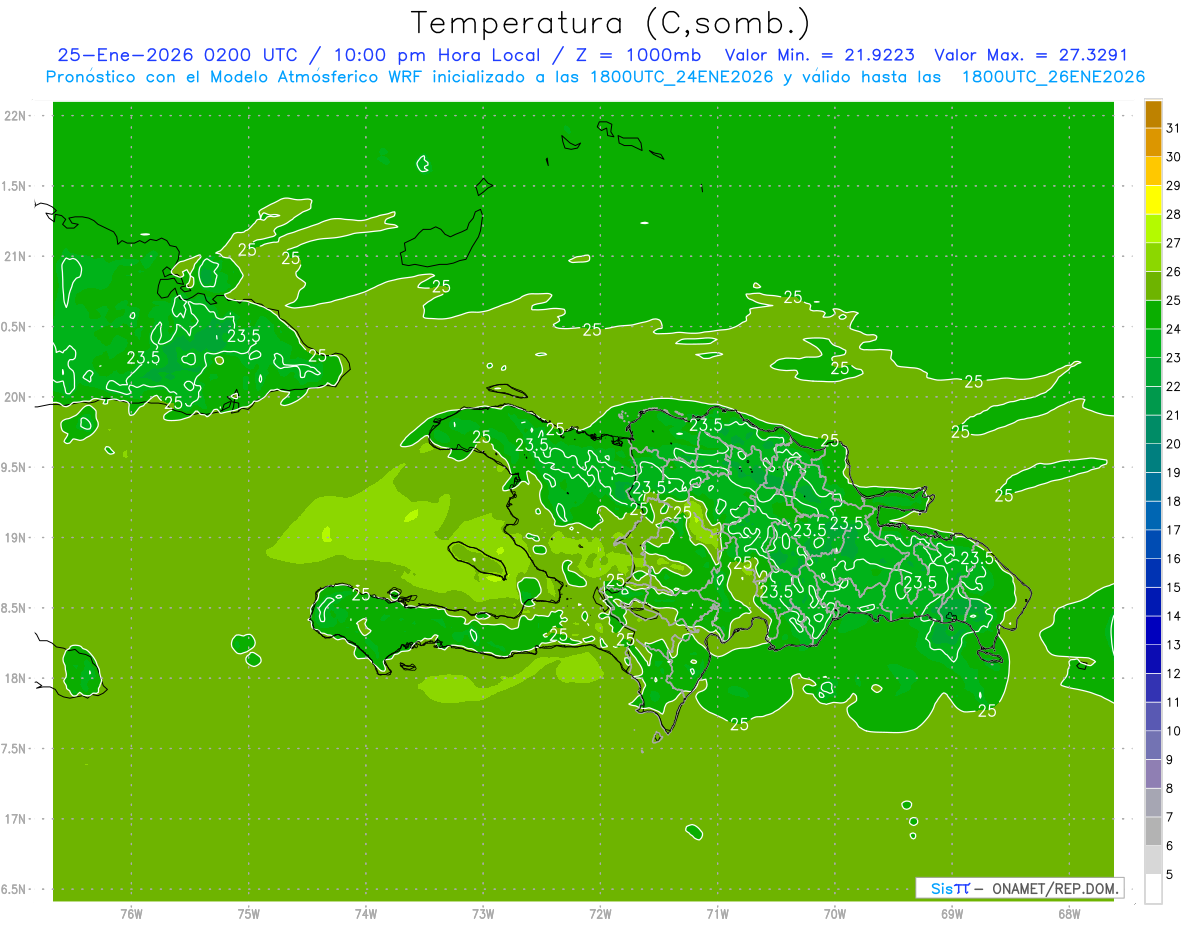Click the "70W" longitude axis label
This screenshot has height=927, width=1200.
pos(835,913)
